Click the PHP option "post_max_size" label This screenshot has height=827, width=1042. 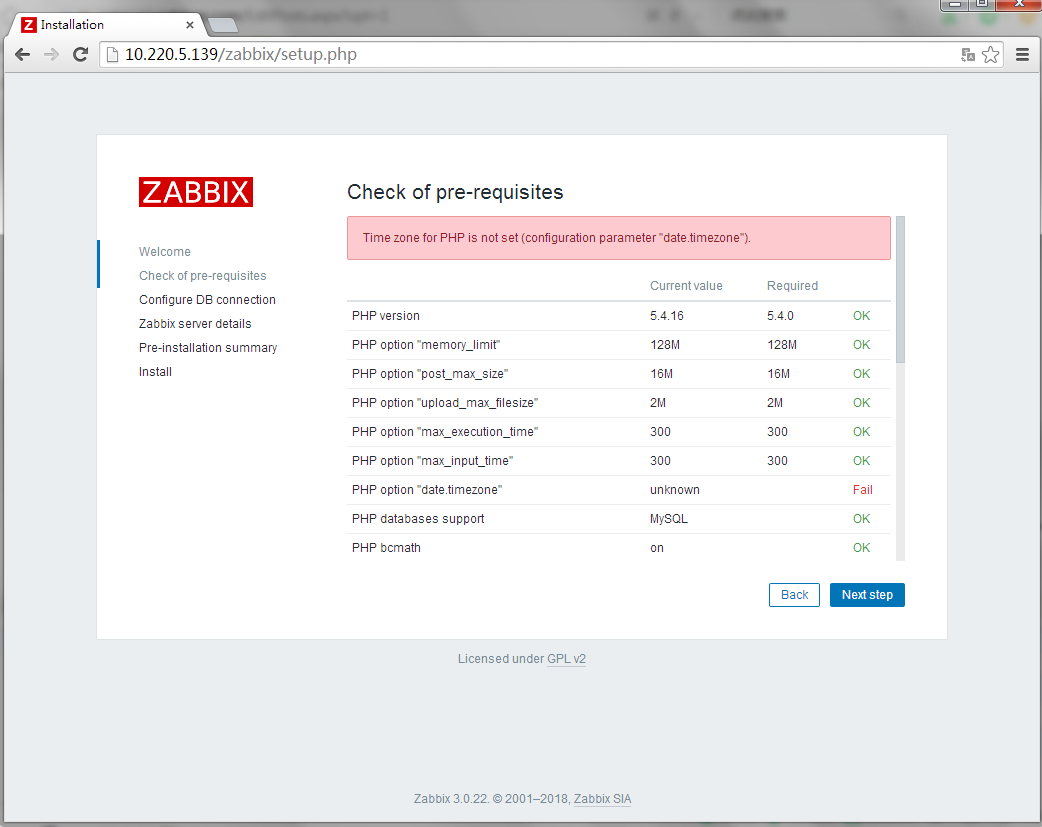point(430,374)
